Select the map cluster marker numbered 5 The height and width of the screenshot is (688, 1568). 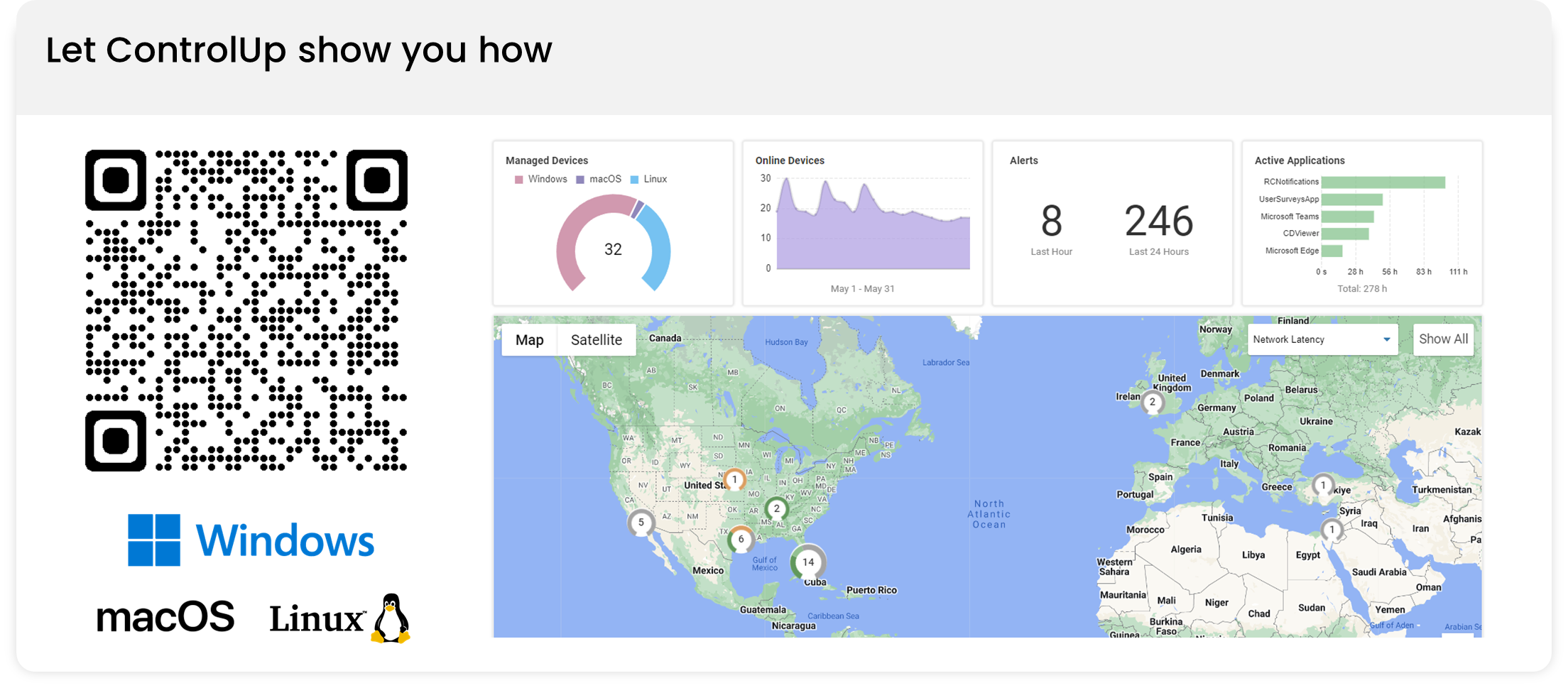coord(641,523)
